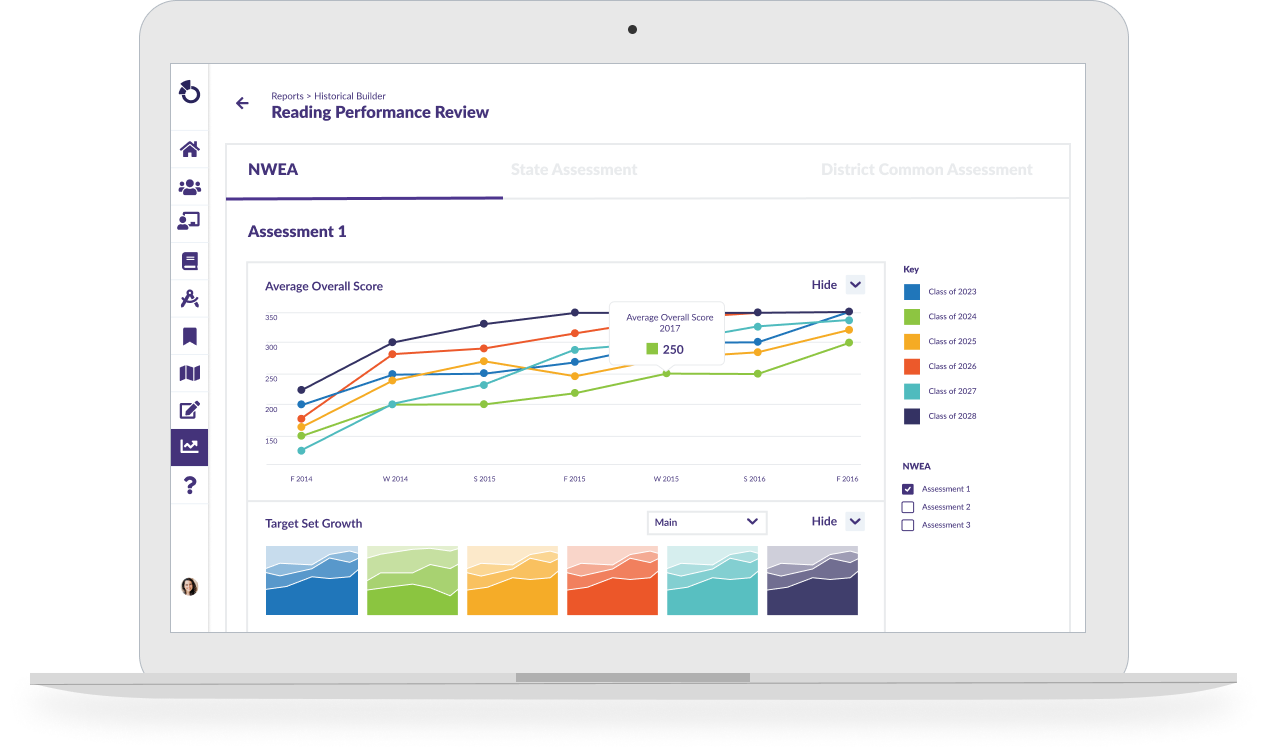Screen dimensions: 1267x753
Task: Enable Assessment 2 in the NWEA list
Action: pyautogui.click(x=907, y=507)
